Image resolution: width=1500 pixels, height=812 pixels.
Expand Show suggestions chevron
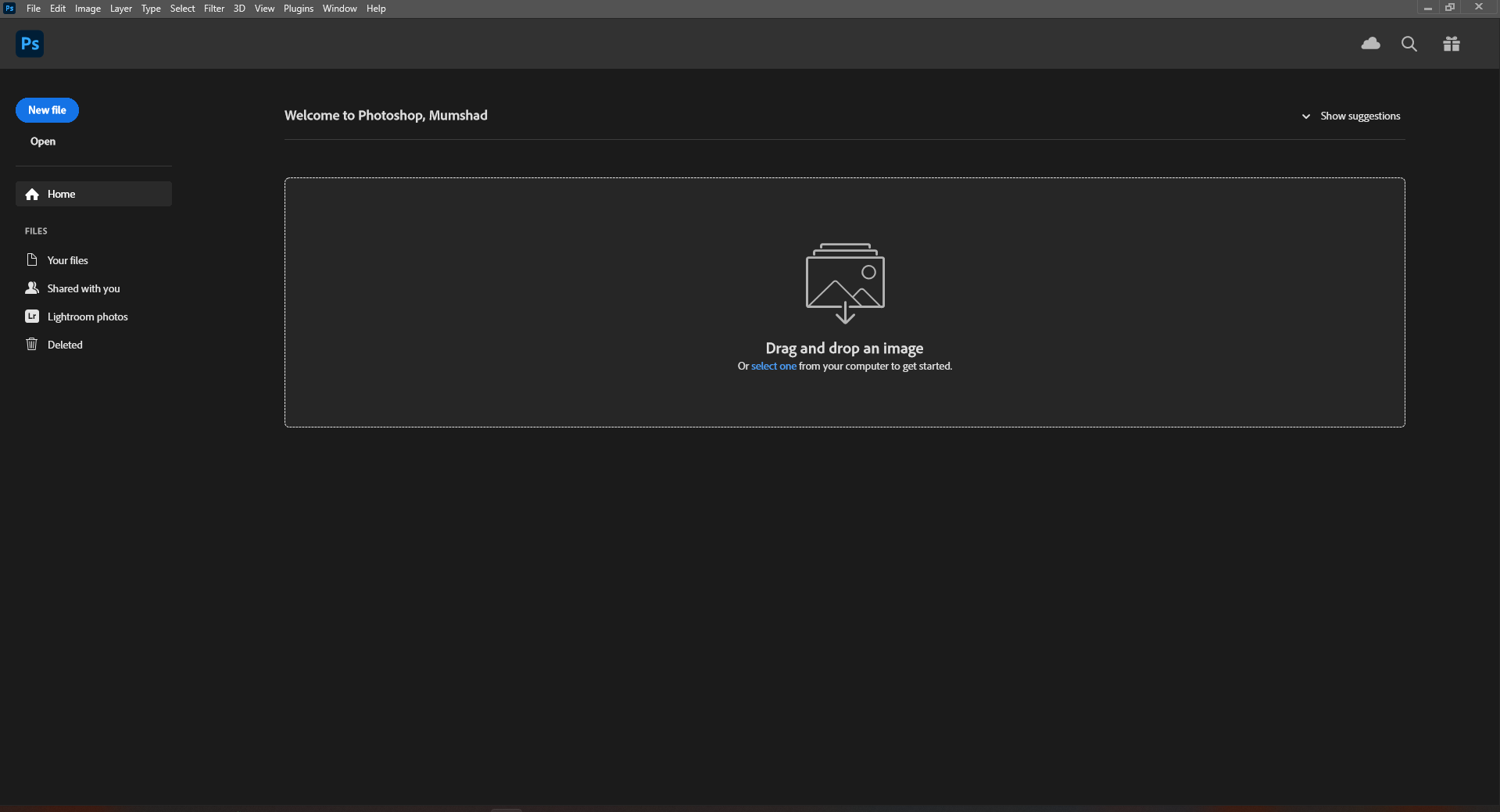(x=1305, y=116)
